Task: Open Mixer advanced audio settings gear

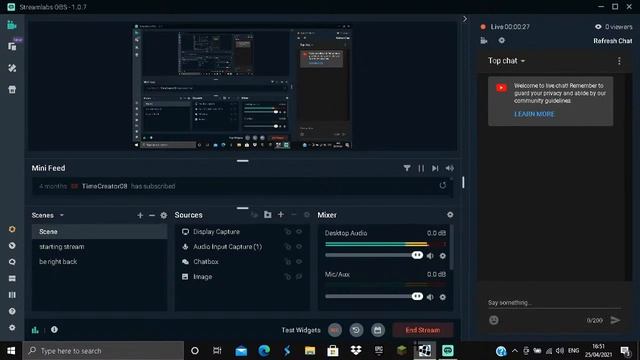Action: click(450, 215)
